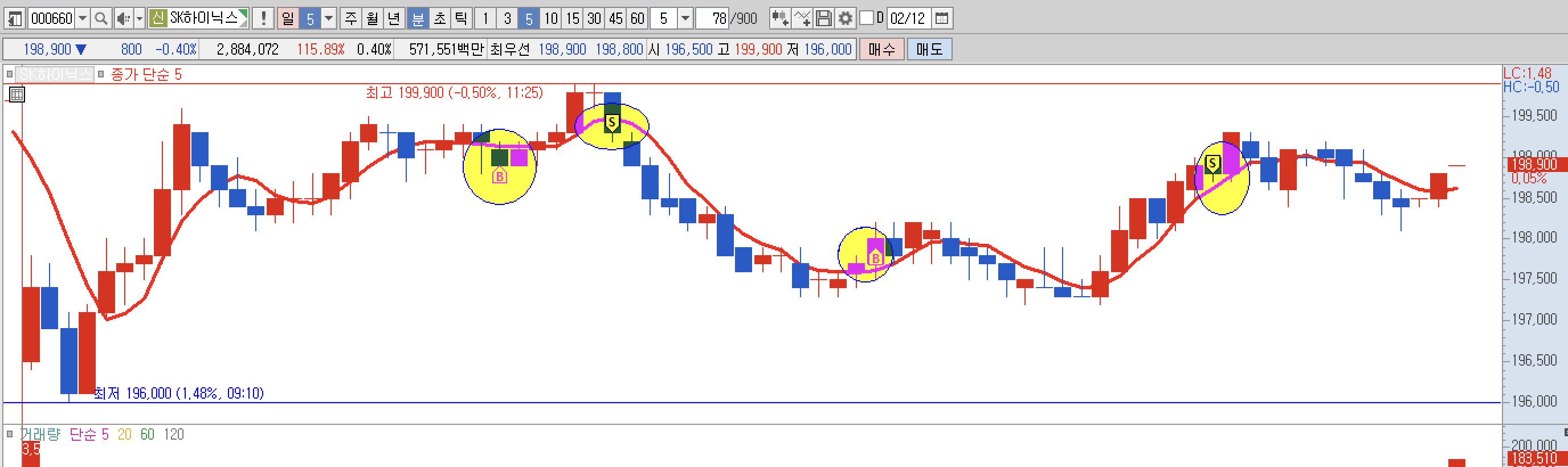The height and width of the screenshot is (467, 1568).
Task: Click the 종가 단순 5 moving average legend
Action: pos(146,74)
